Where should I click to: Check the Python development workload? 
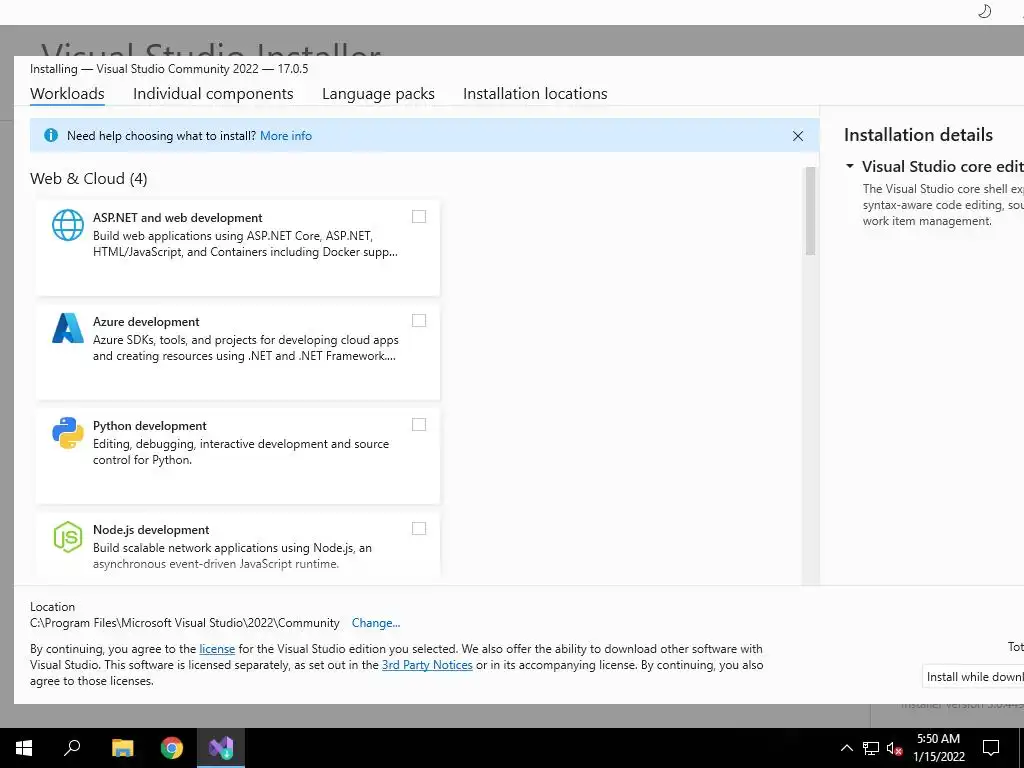pyautogui.click(x=419, y=424)
